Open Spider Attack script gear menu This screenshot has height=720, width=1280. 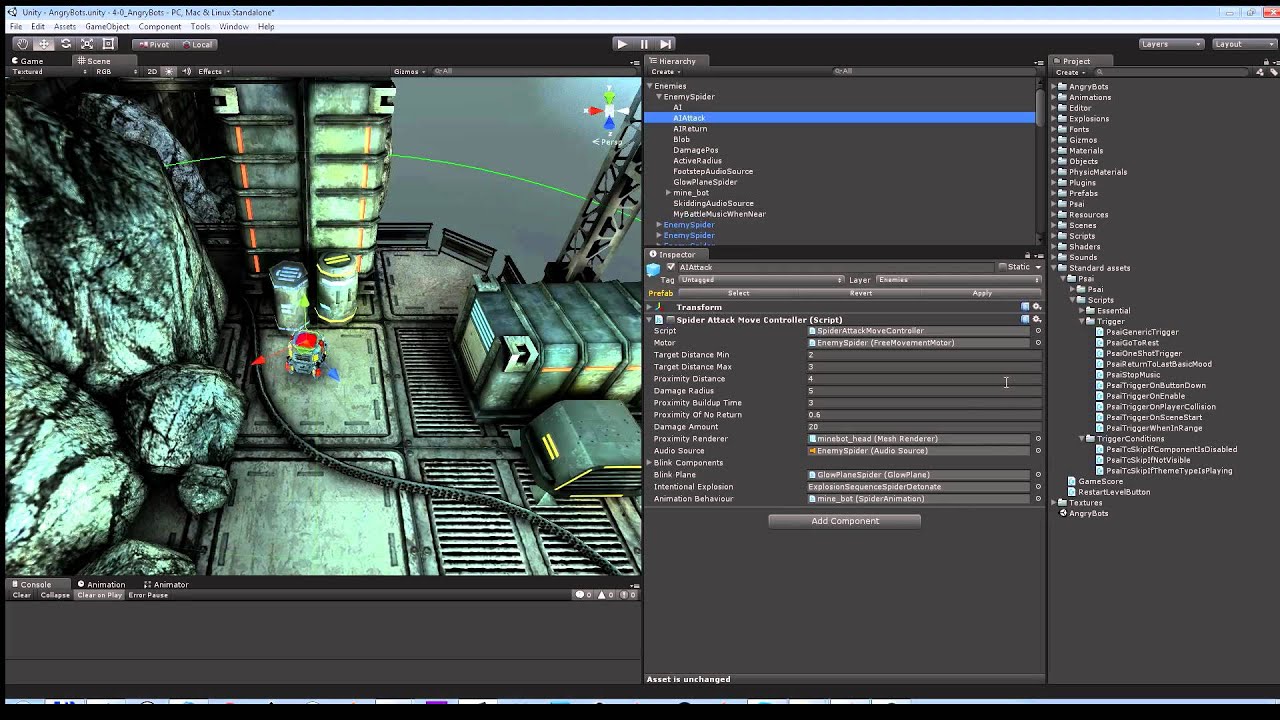[1037, 320]
